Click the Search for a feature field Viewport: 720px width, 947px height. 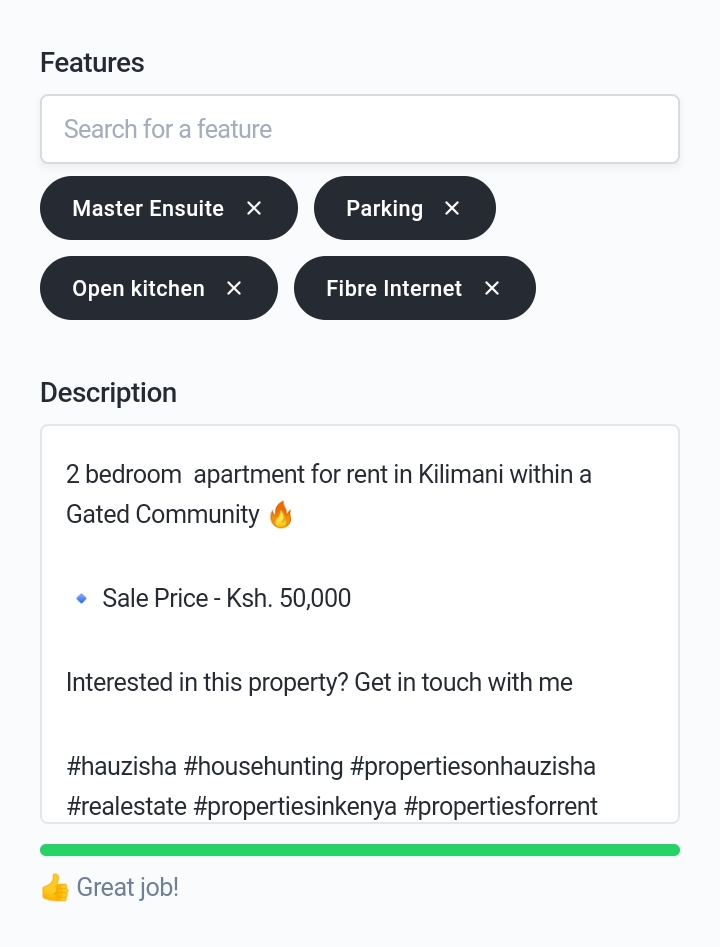click(360, 129)
